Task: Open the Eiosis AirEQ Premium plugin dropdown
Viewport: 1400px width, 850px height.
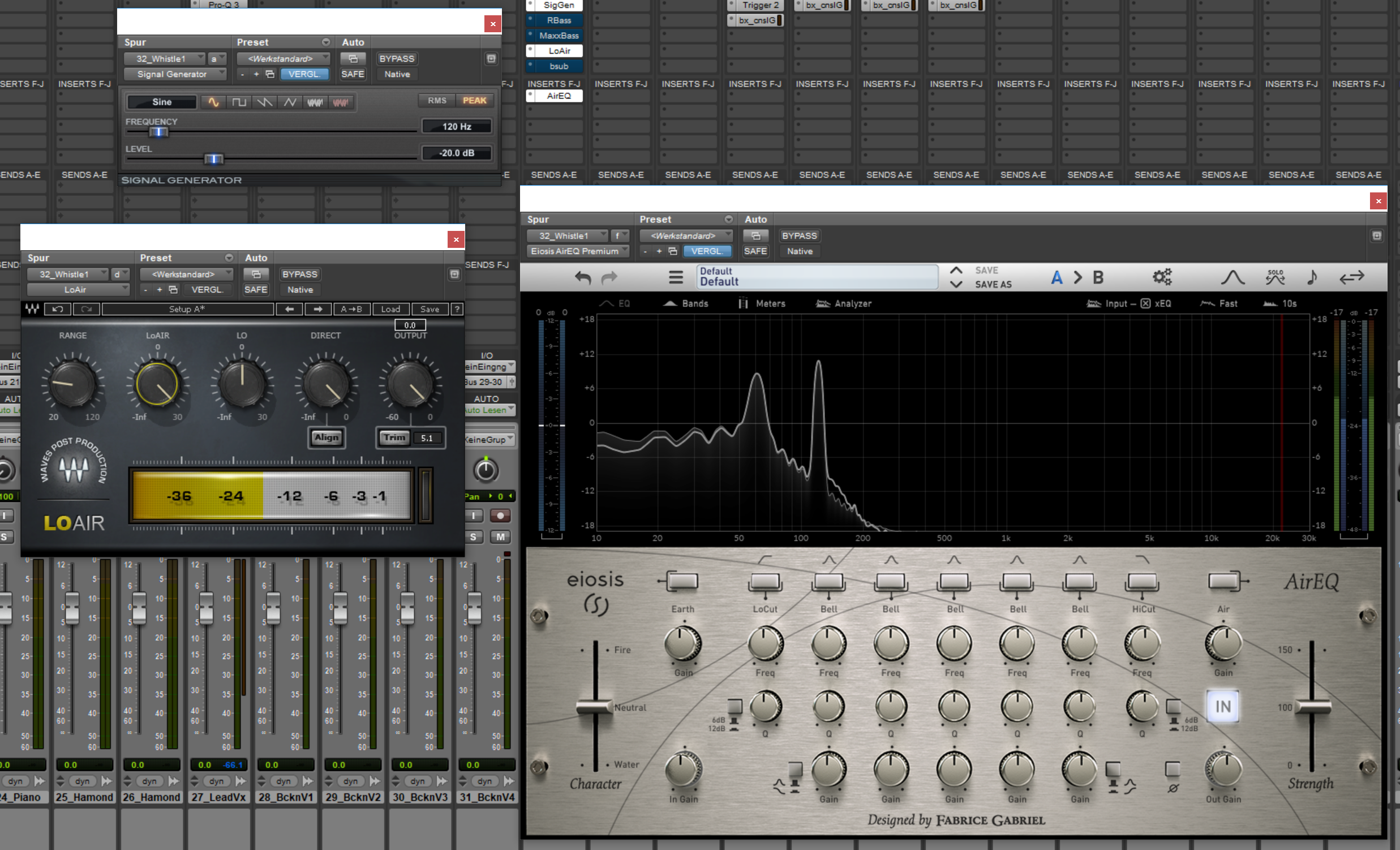Action: pos(578,251)
